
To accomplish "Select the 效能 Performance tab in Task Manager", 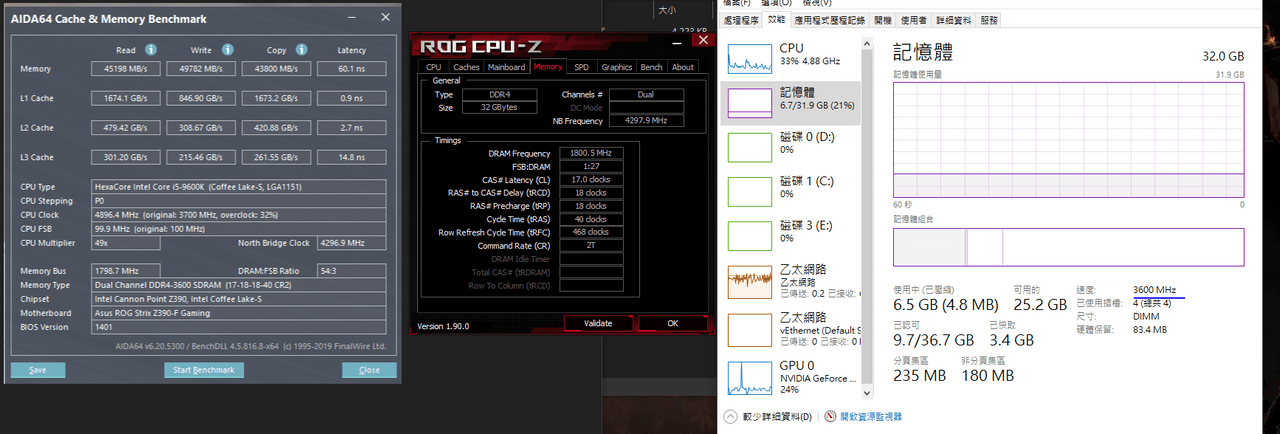I will (777, 19).
